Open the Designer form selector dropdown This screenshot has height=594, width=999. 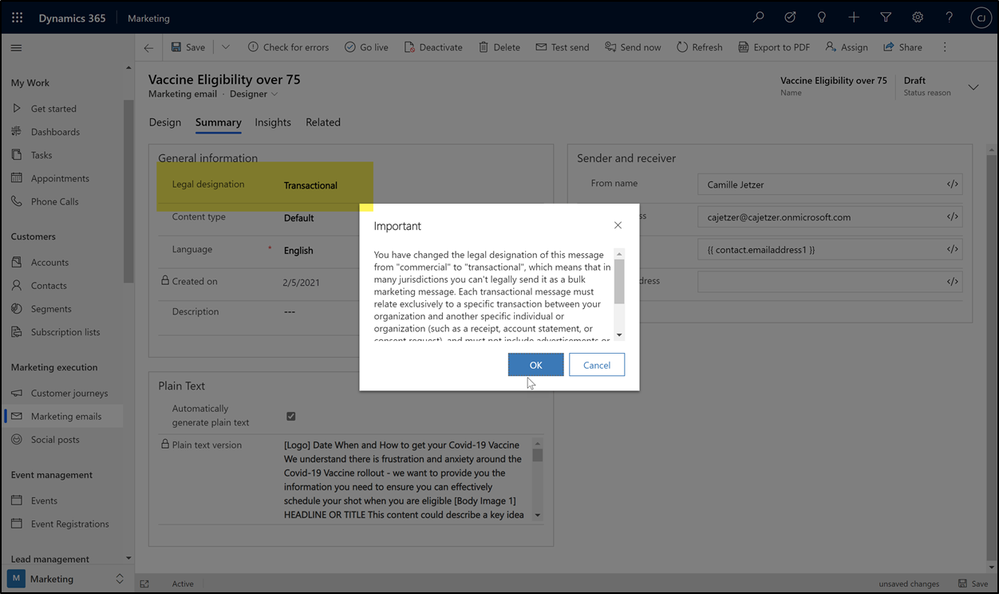(x=254, y=94)
